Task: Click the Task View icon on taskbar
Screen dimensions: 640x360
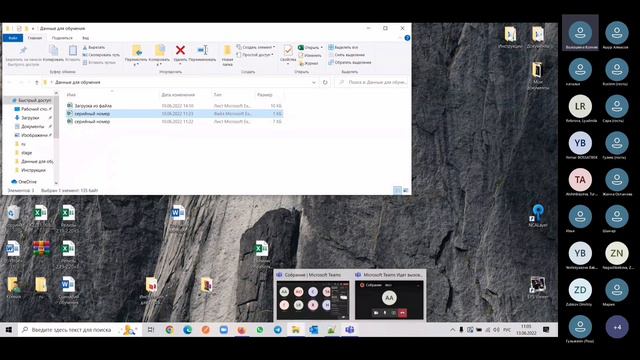Action: click(151, 329)
